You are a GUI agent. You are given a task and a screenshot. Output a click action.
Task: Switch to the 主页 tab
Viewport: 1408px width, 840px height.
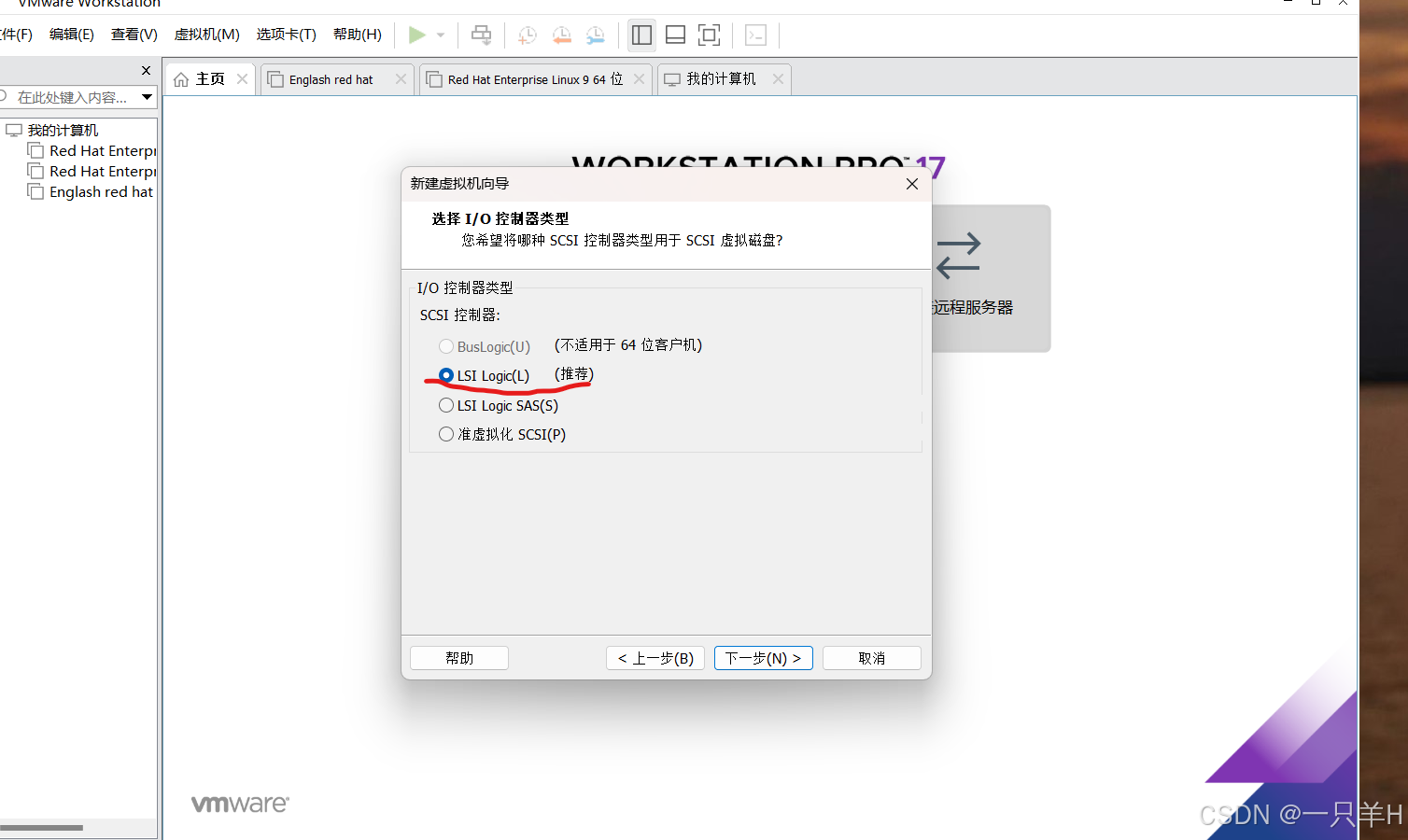pyautogui.click(x=210, y=79)
